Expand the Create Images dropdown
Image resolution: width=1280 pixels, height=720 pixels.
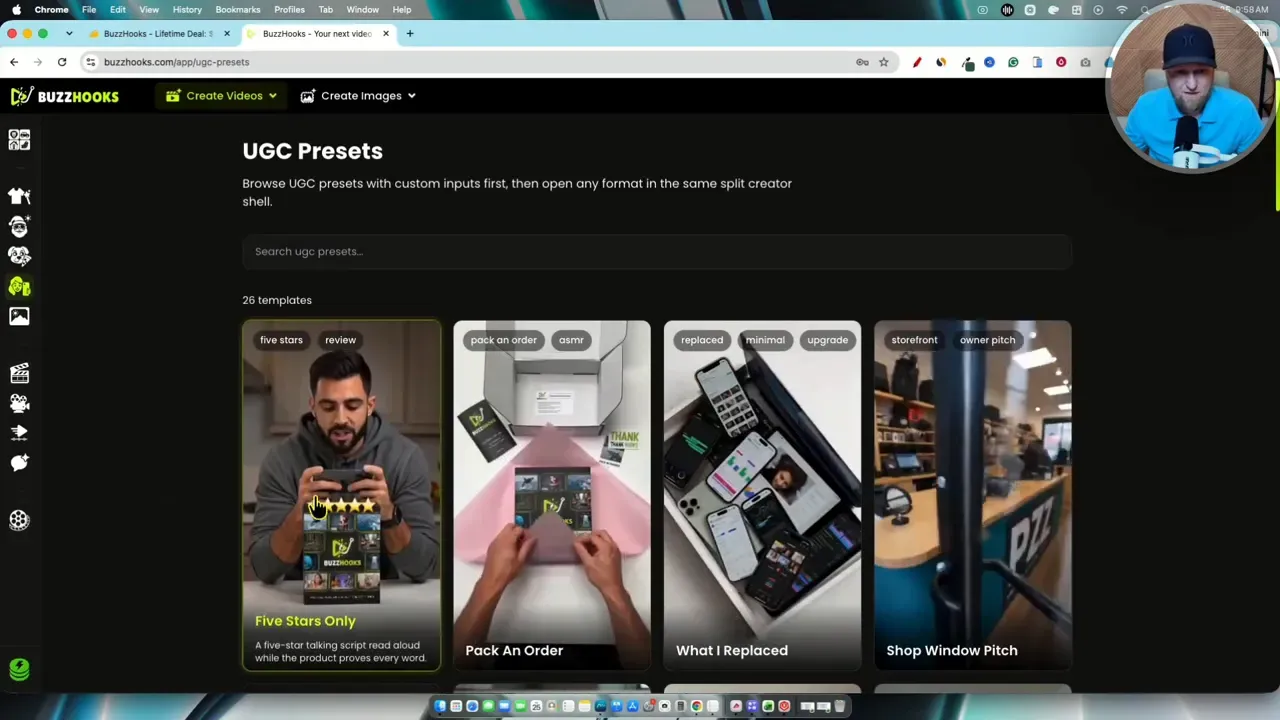(358, 96)
